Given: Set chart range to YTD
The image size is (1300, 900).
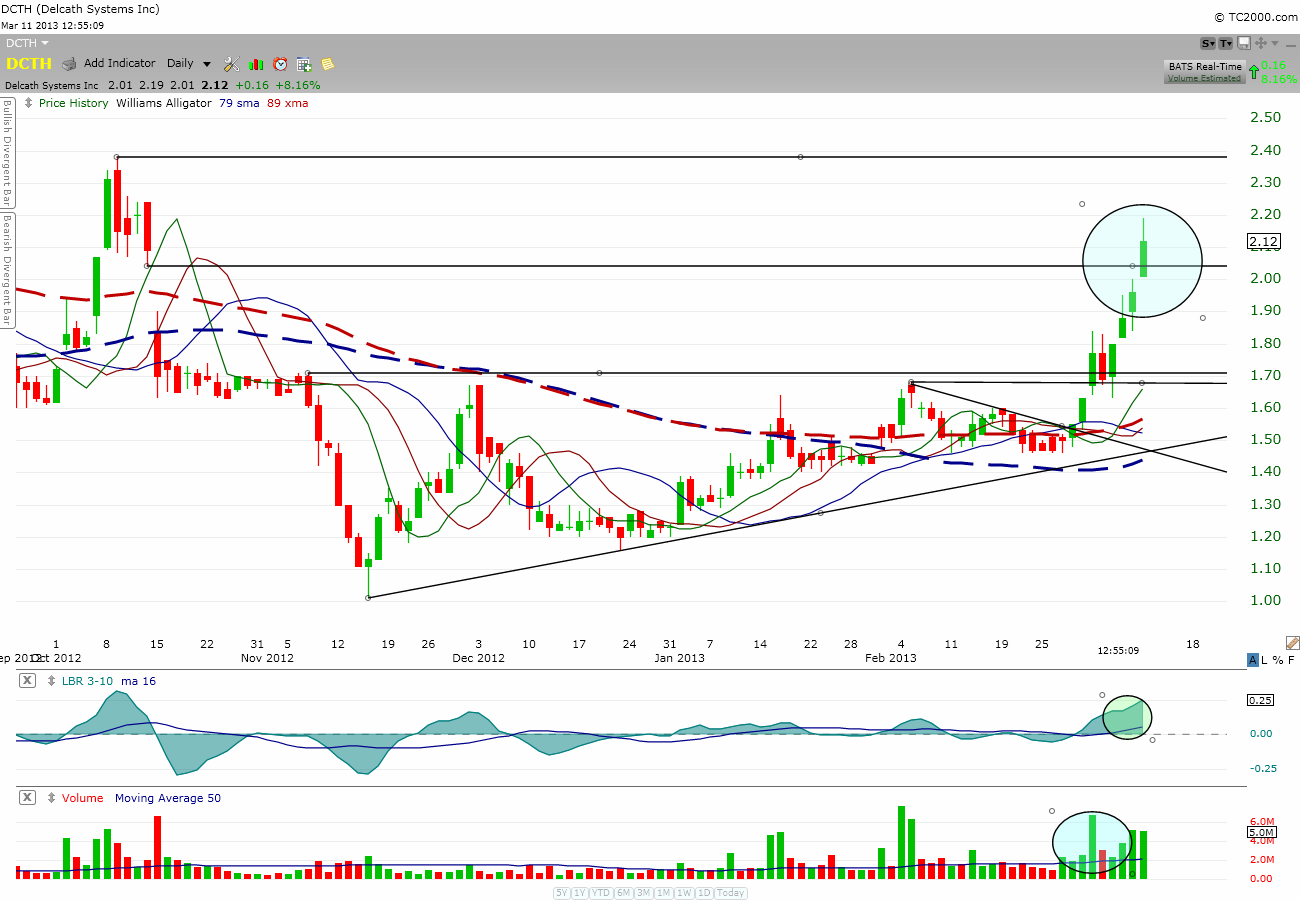Looking at the screenshot, I should click(601, 893).
